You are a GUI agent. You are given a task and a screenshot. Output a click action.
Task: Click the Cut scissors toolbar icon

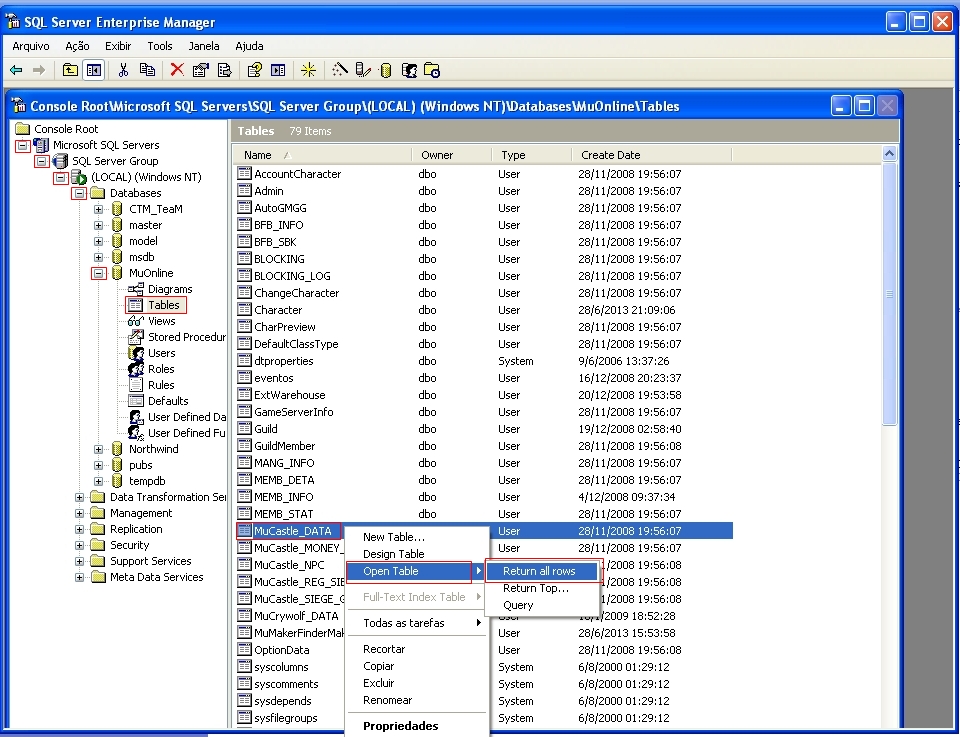122,70
